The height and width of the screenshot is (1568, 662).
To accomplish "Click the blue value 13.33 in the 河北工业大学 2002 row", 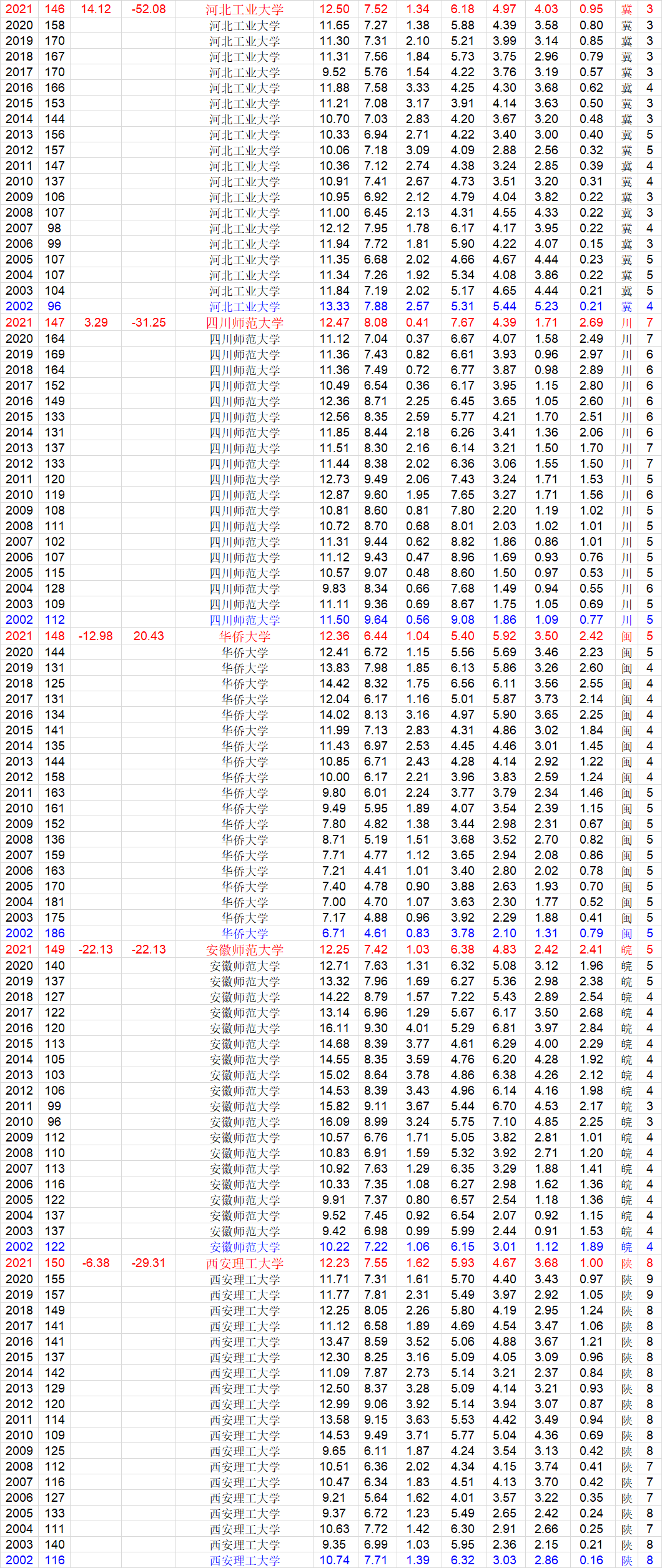I will (x=335, y=307).
